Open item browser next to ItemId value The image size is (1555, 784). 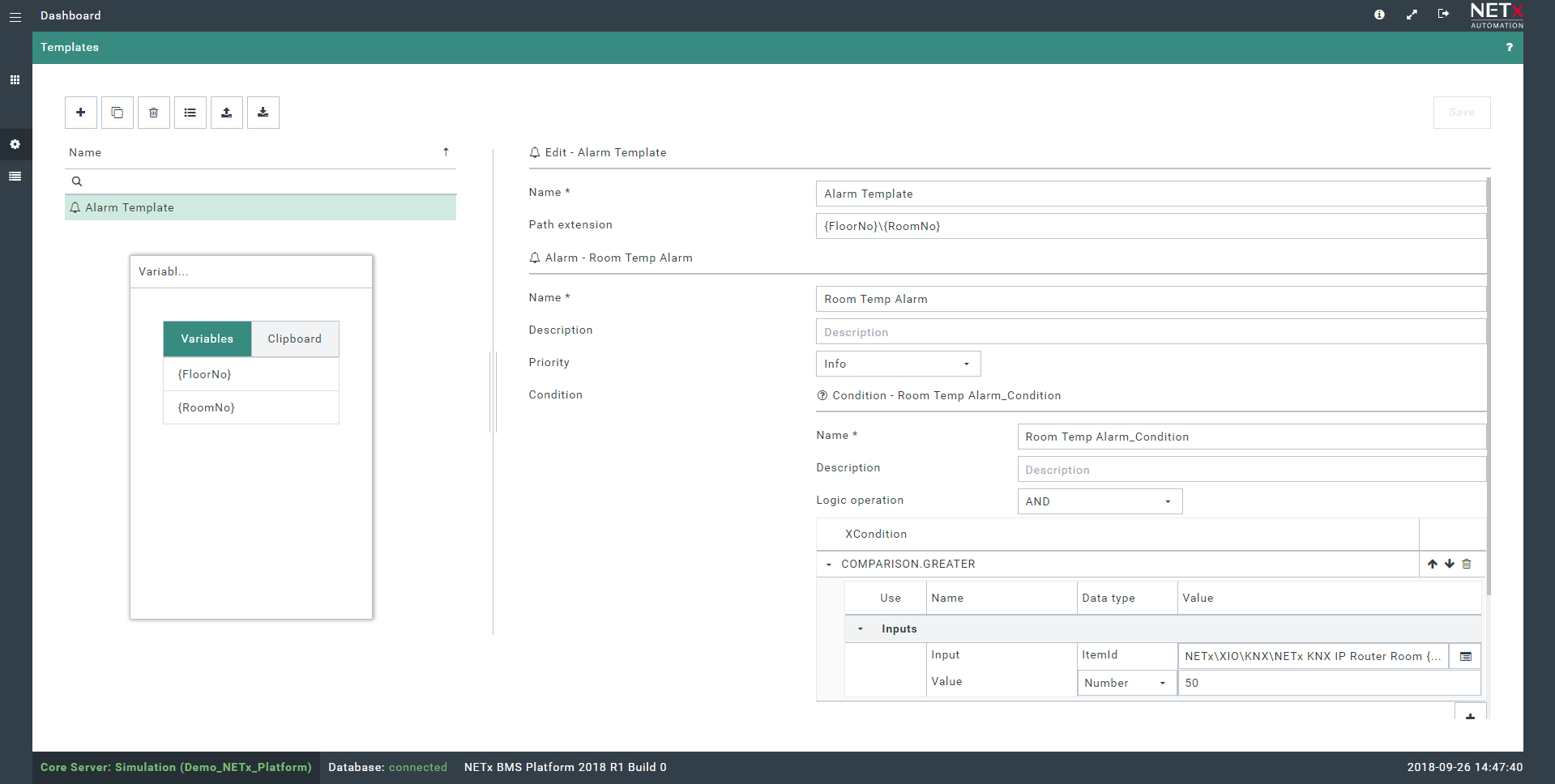pos(1465,656)
